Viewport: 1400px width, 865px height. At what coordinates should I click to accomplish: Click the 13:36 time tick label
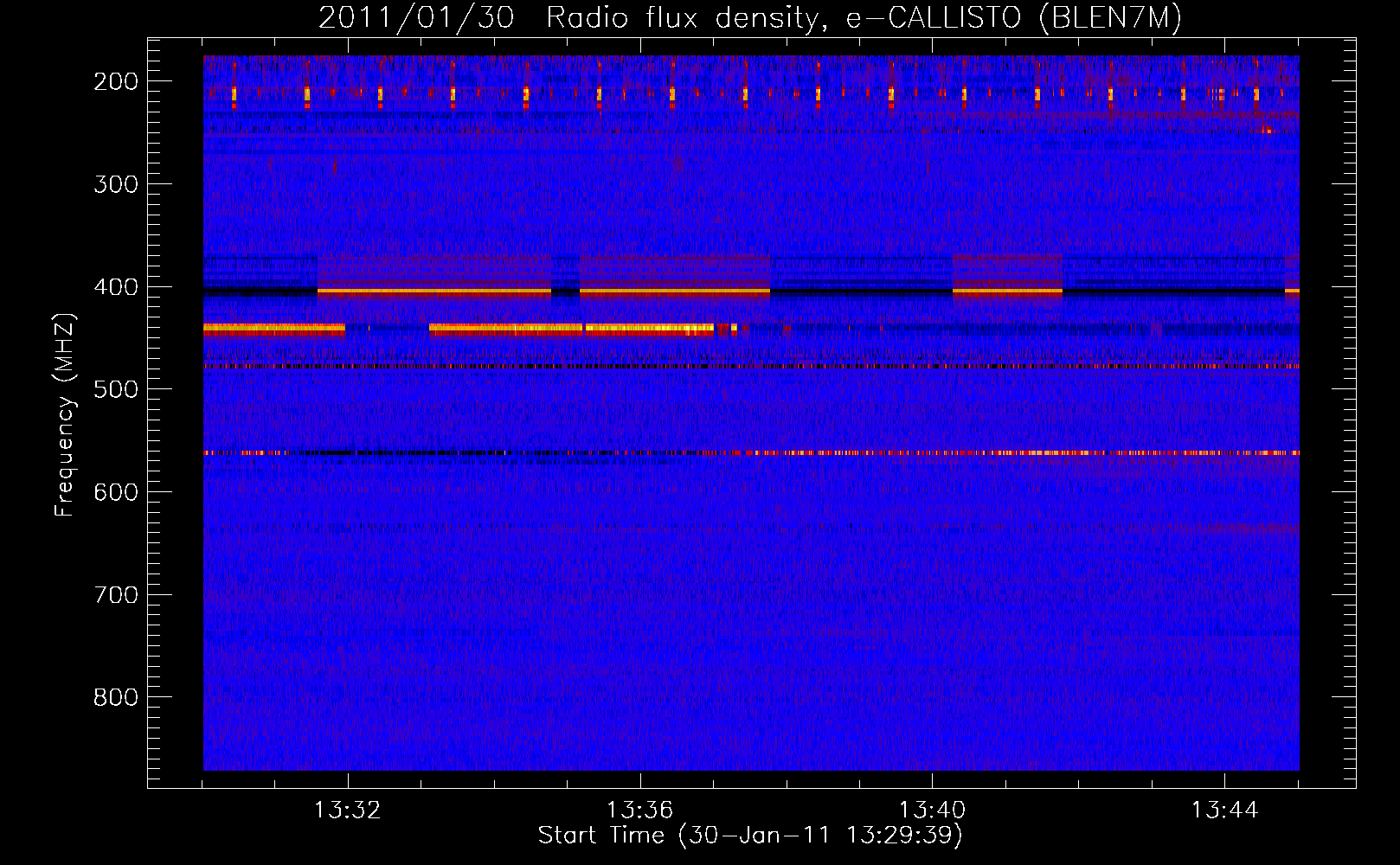click(639, 811)
